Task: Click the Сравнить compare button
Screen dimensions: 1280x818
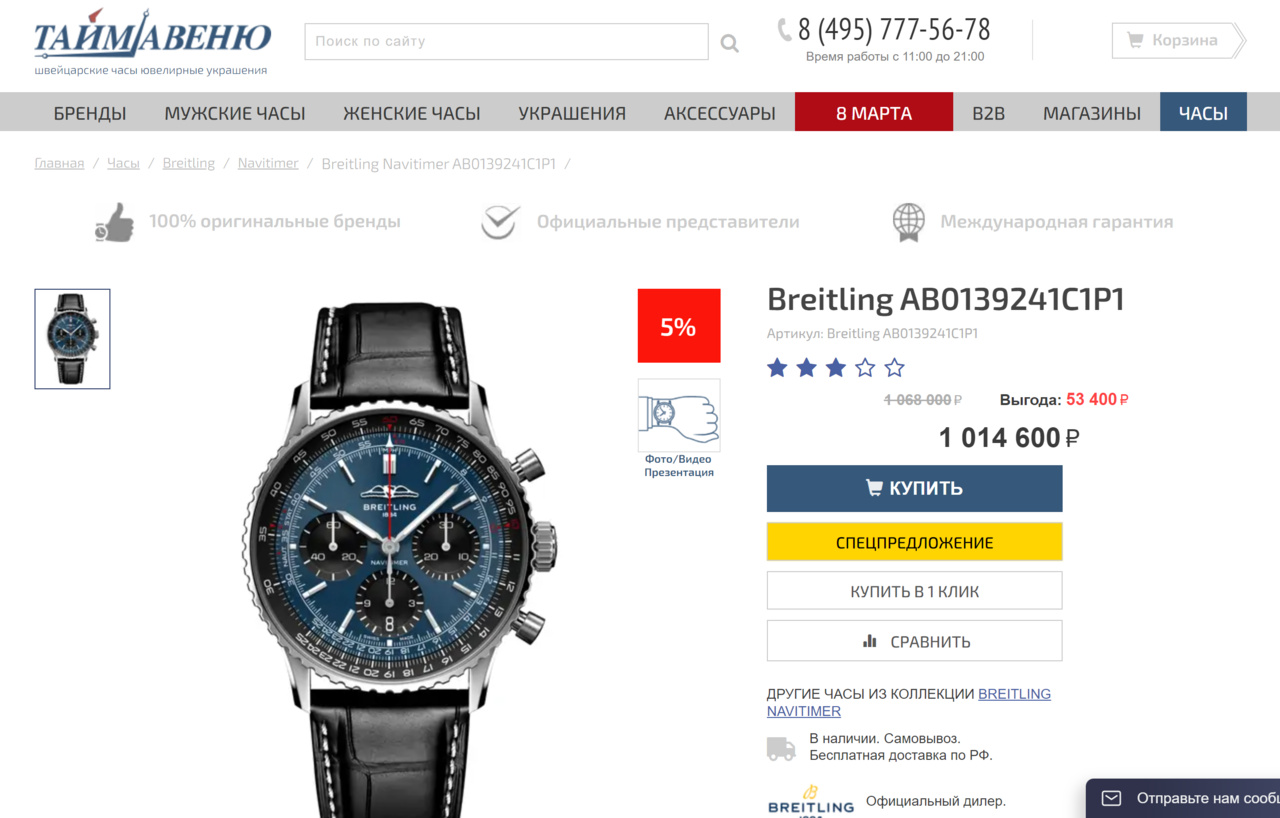Action: [914, 641]
